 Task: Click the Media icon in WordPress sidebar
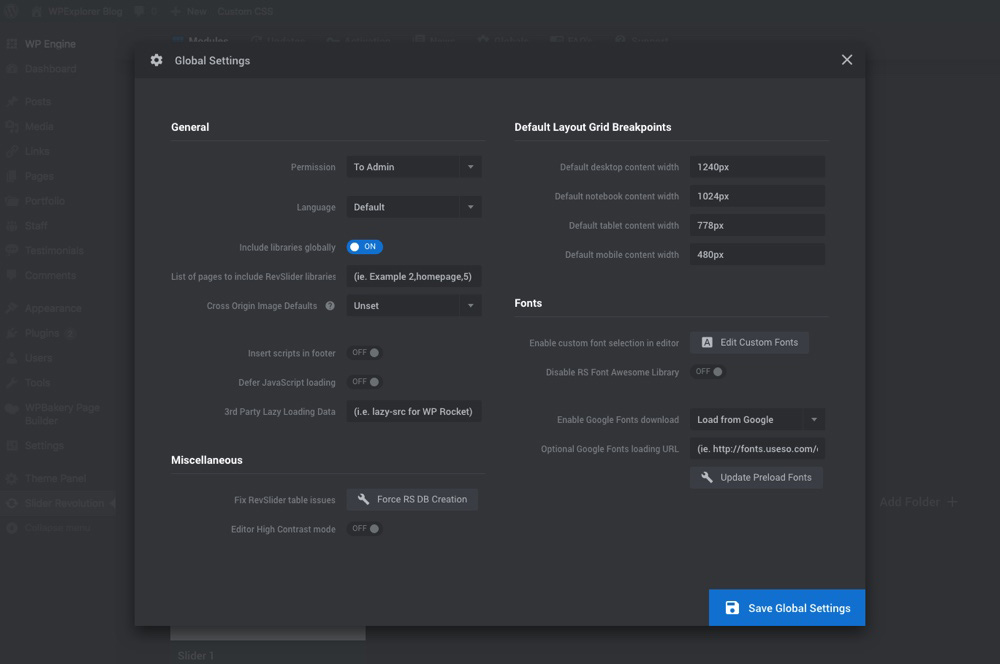[x=11, y=126]
